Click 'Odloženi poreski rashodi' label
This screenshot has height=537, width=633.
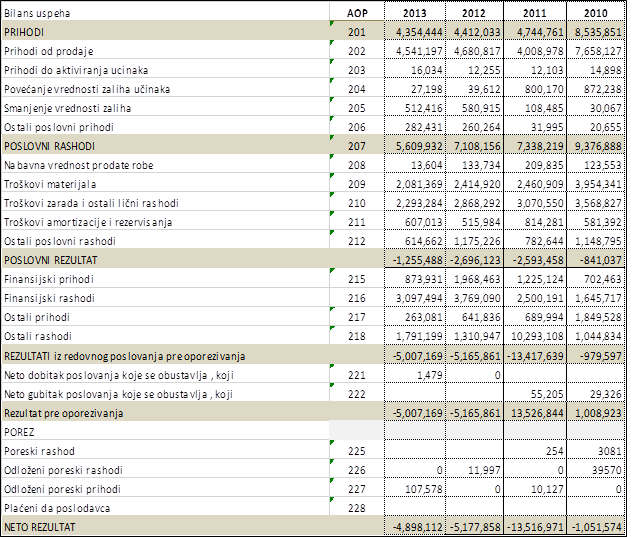point(63,470)
